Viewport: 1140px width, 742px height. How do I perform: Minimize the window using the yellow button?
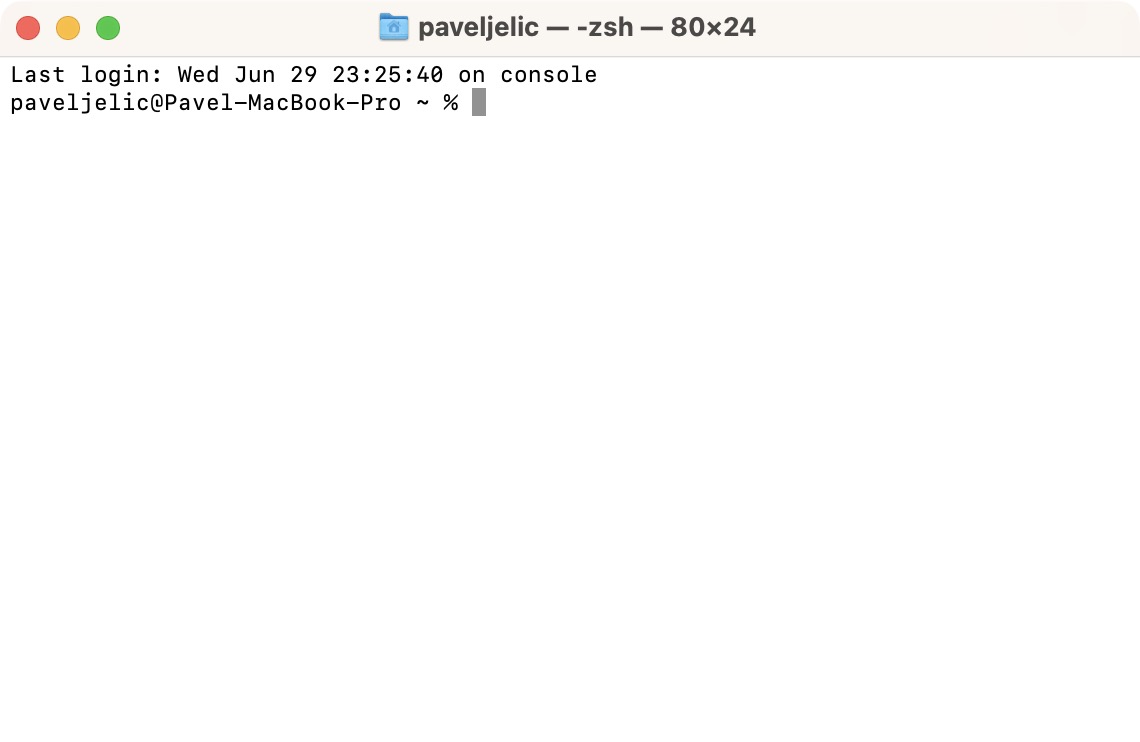click(68, 28)
